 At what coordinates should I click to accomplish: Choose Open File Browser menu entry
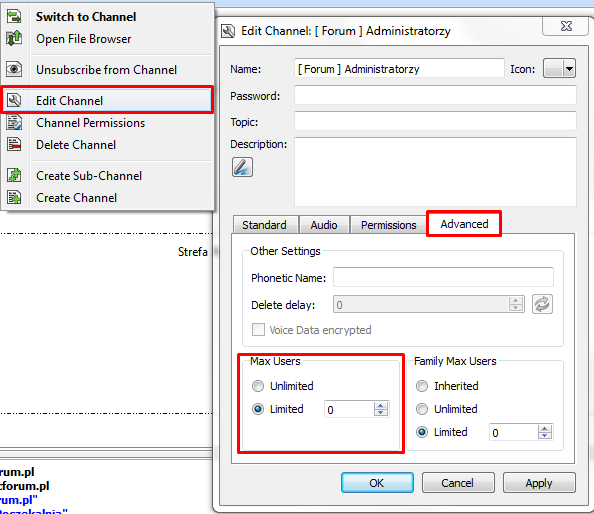click(x=108, y=39)
